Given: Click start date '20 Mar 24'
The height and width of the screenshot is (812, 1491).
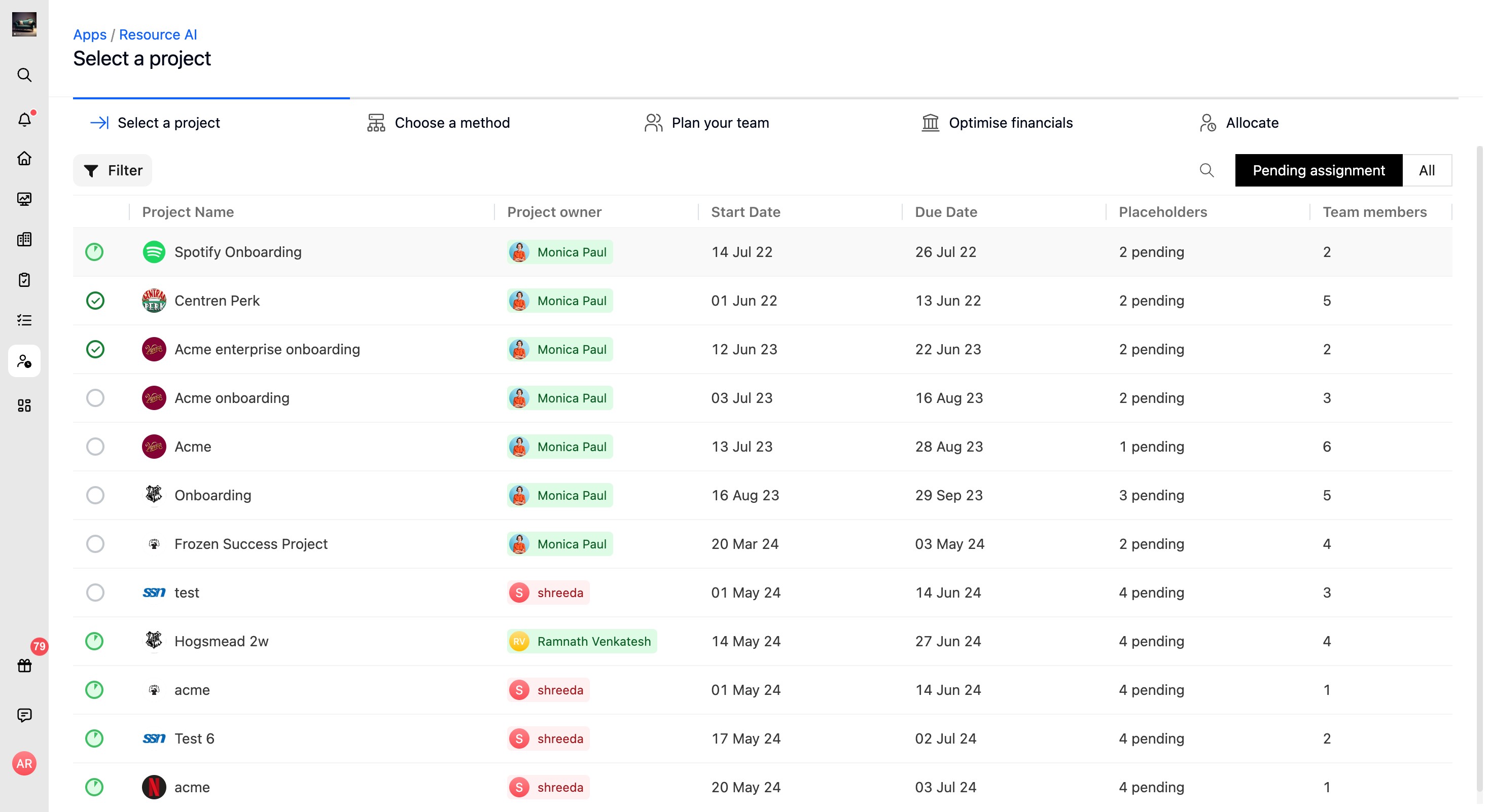Looking at the screenshot, I should coord(745,544).
